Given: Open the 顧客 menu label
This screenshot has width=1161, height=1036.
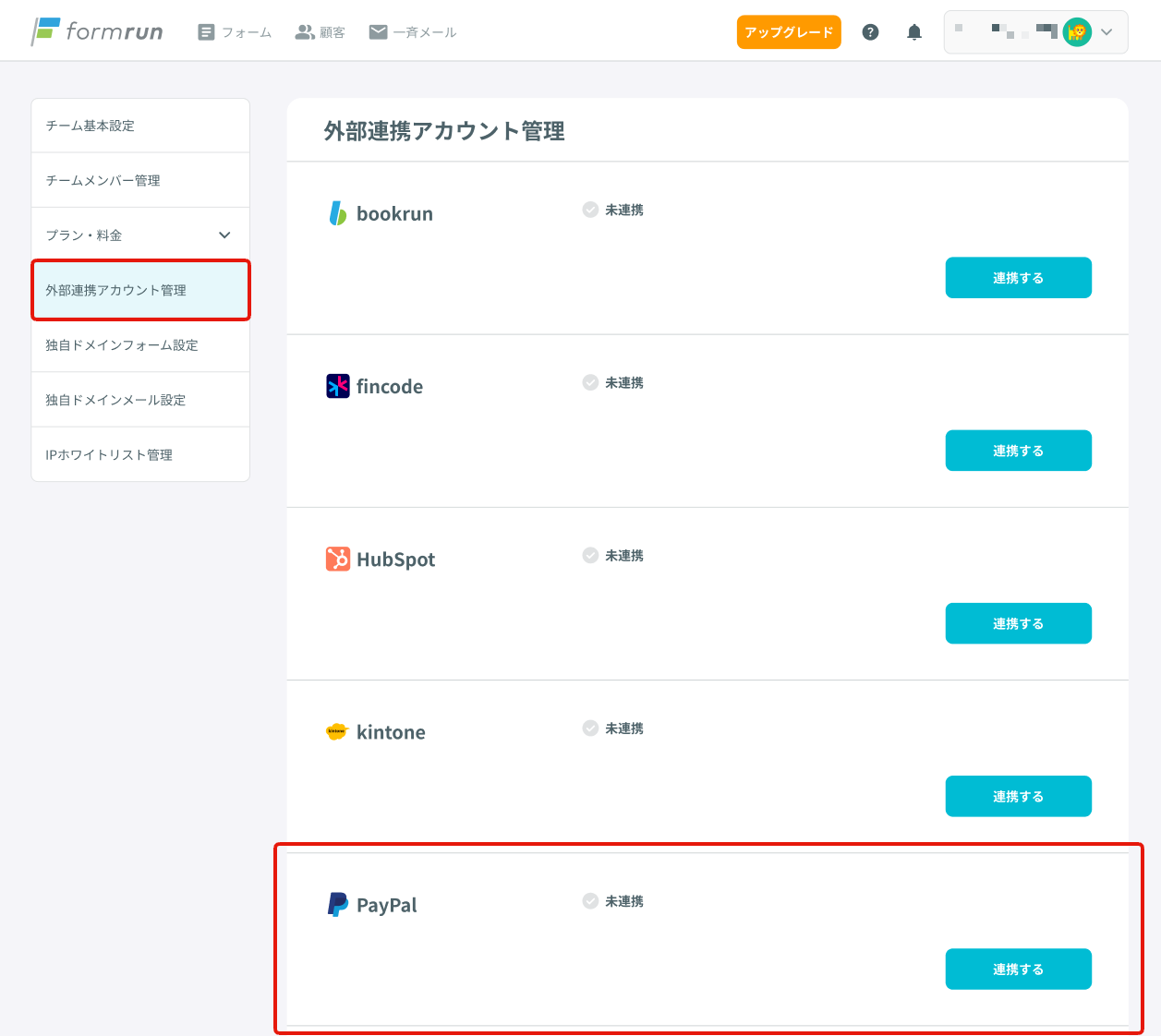Looking at the screenshot, I should click(x=333, y=32).
